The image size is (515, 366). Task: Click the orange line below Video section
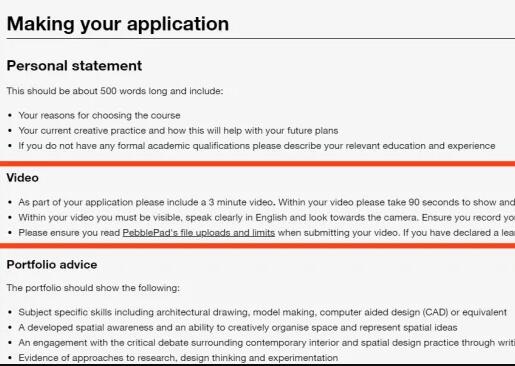coord(257,246)
